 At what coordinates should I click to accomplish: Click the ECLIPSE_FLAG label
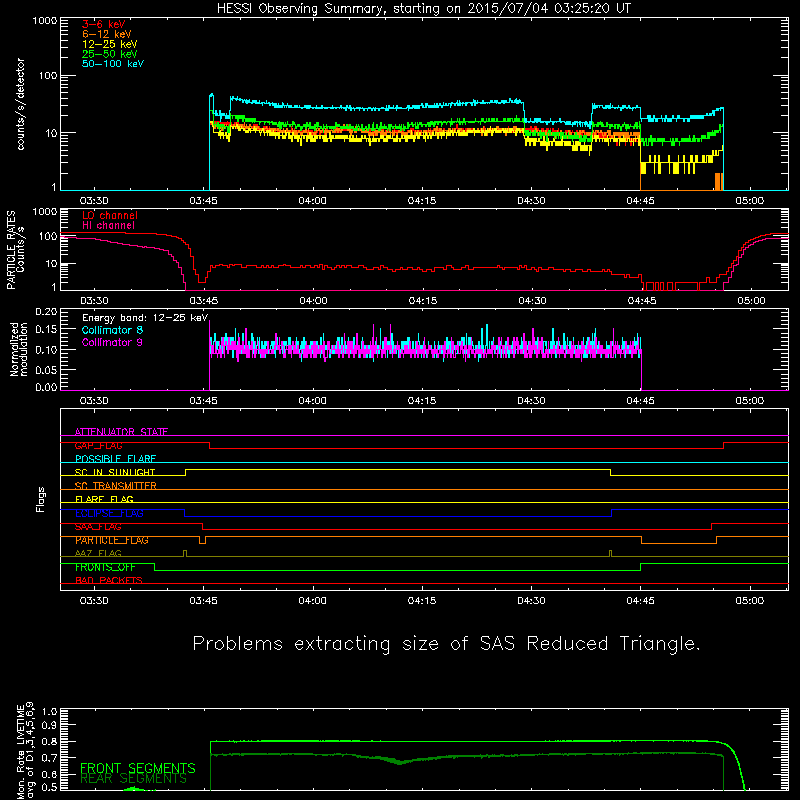click(x=109, y=513)
